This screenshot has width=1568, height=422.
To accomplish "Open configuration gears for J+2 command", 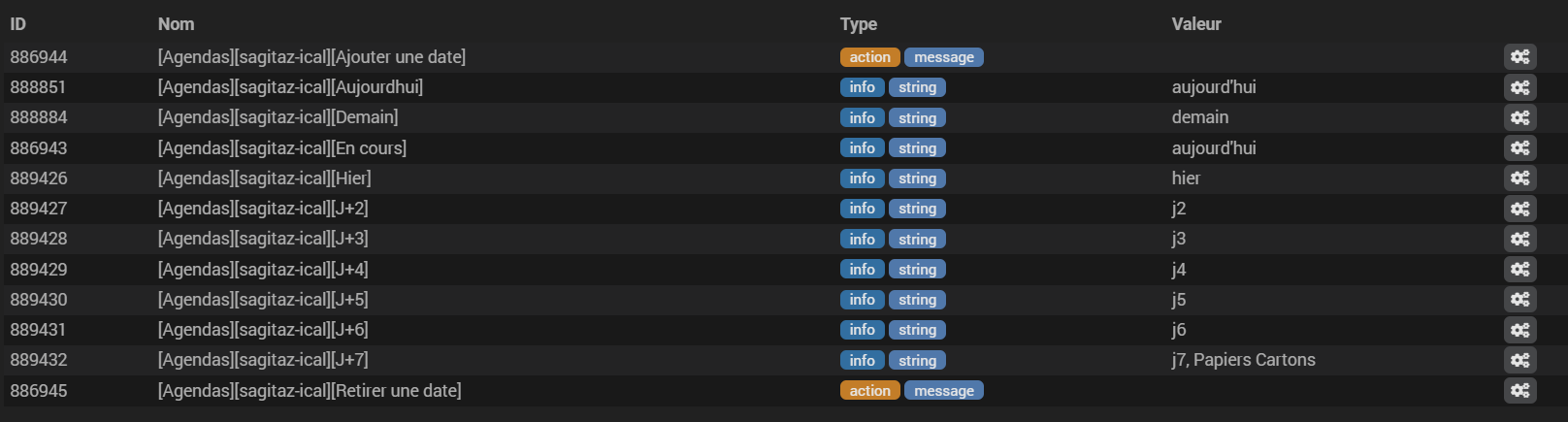I will [x=1519, y=209].
